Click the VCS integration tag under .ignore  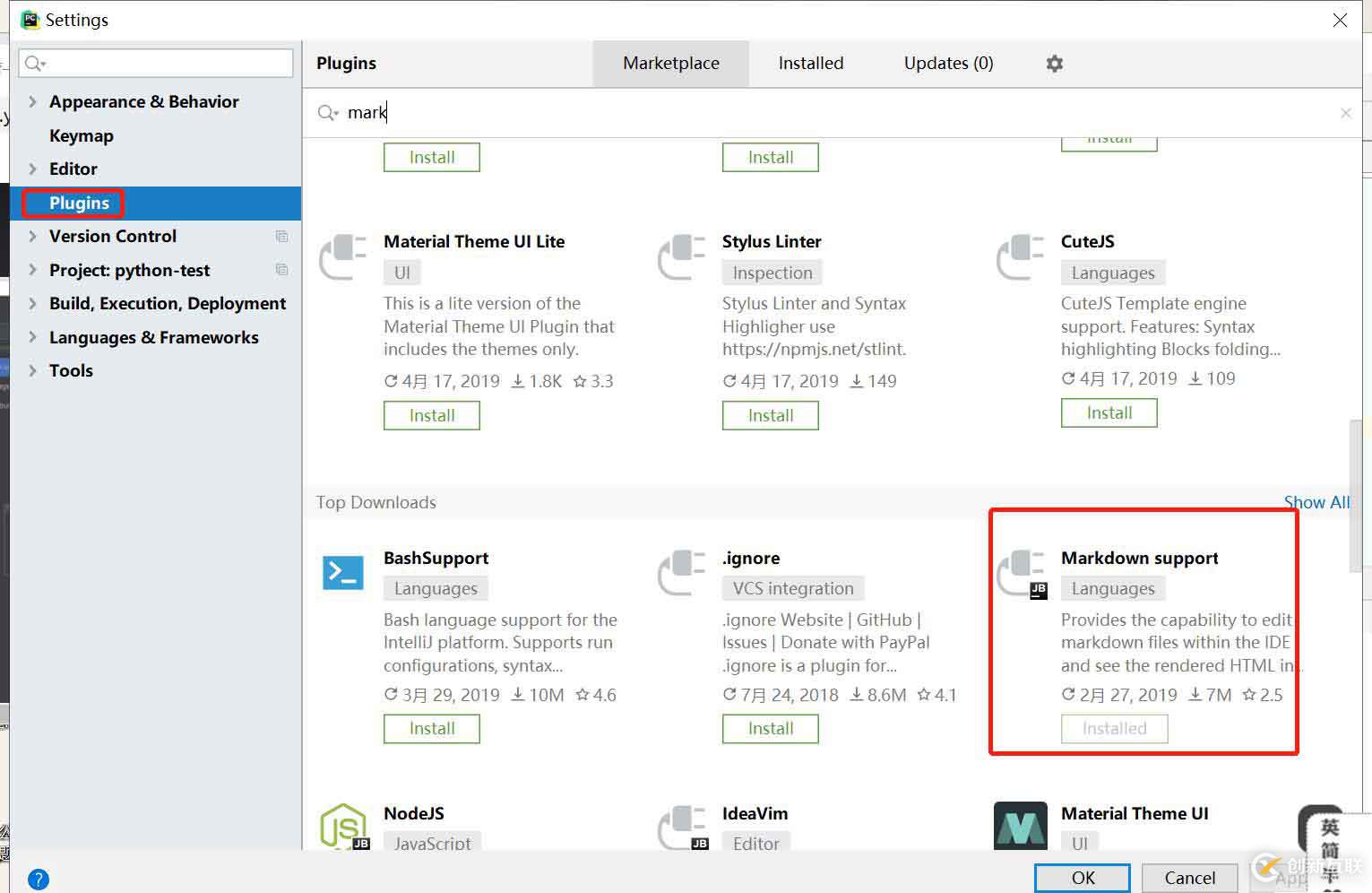point(793,588)
